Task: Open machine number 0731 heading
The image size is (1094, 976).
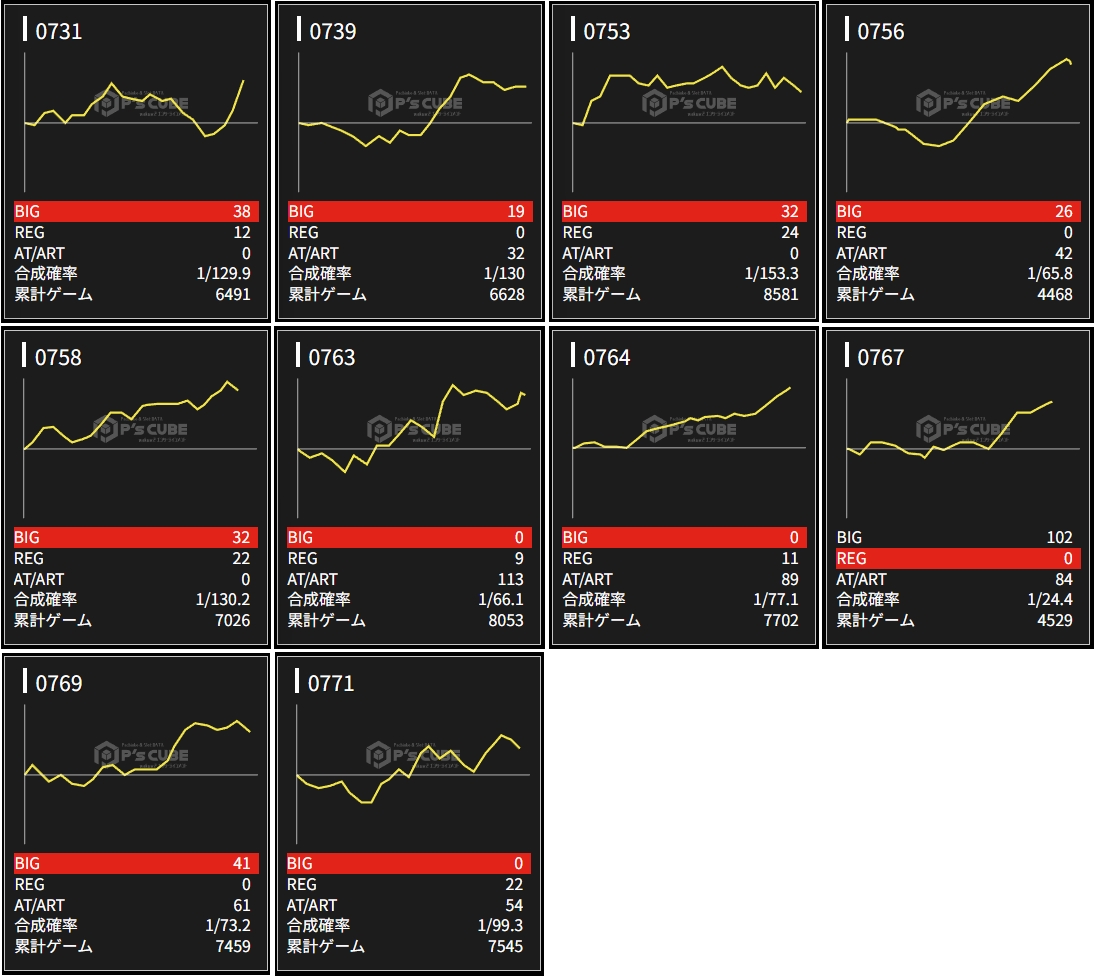Action: coord(59,31)
